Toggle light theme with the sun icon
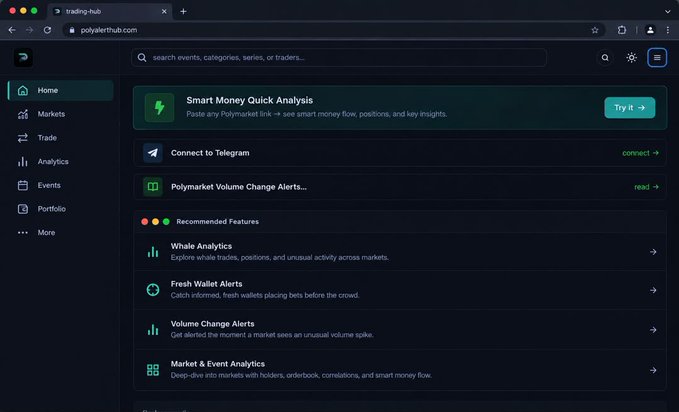This screenshot has height=412, width=679. (x=631, y=58)
